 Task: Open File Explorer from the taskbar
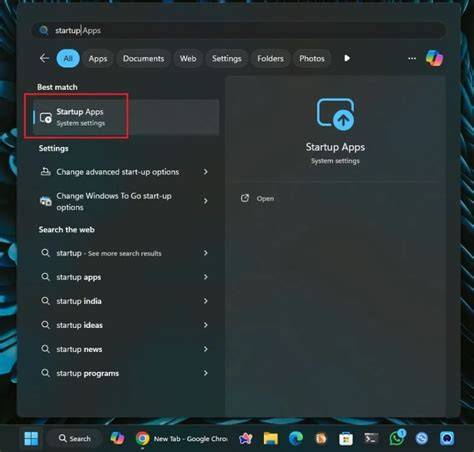point(271,438)
